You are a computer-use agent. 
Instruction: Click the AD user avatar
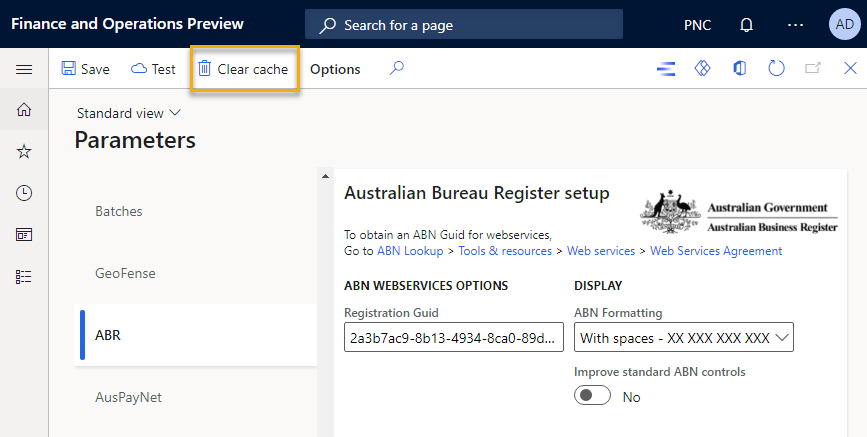(x=844, y=24)
